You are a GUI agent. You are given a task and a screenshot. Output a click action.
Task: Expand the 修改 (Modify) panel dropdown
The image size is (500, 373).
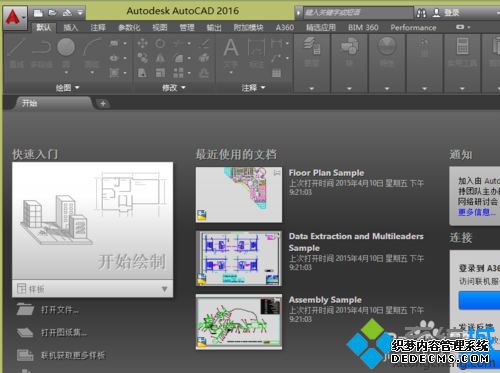pos(174,88)
